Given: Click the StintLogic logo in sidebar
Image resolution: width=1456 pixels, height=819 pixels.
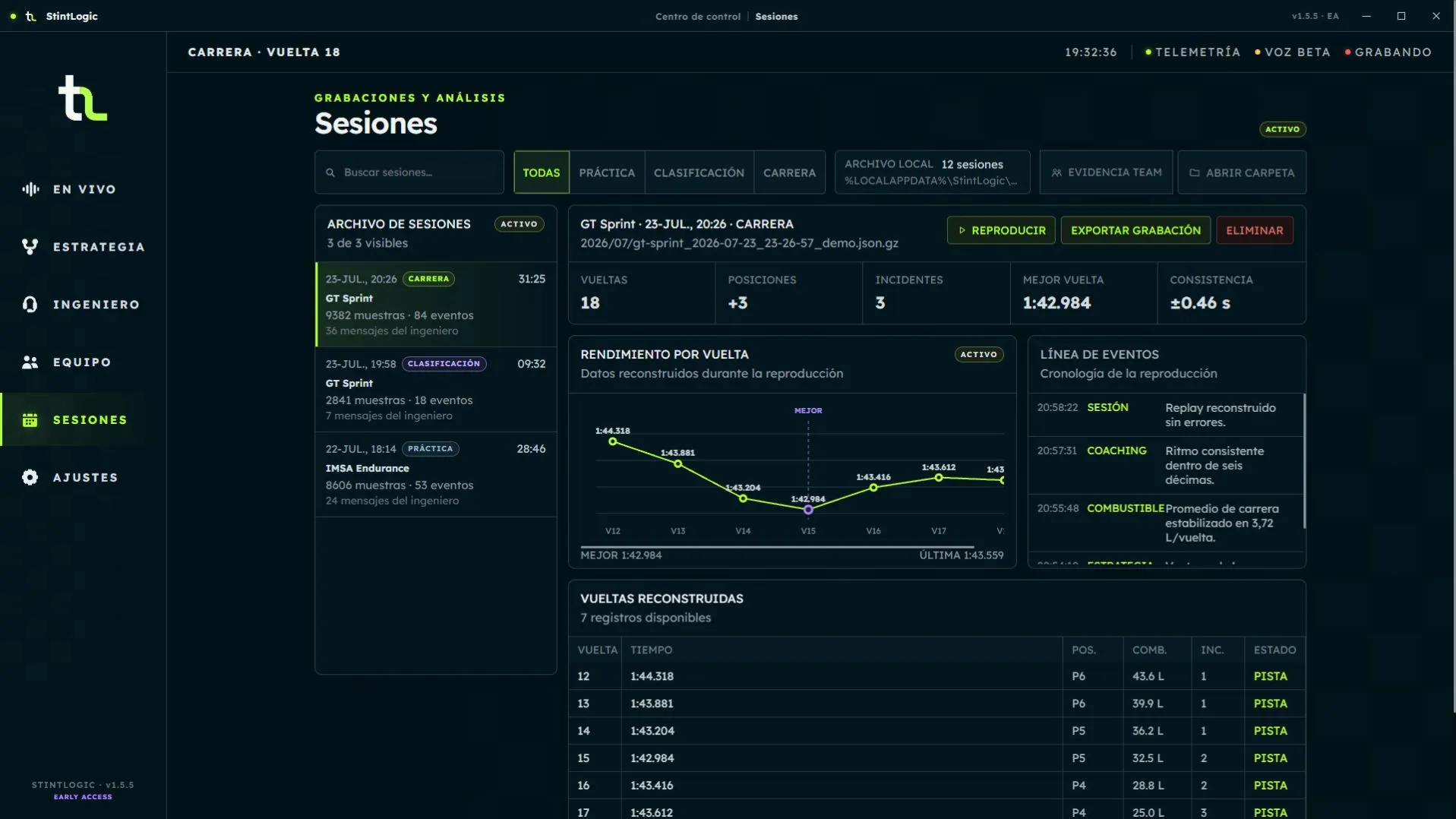Looking at the screenshot, I should (x=83, y=98).
